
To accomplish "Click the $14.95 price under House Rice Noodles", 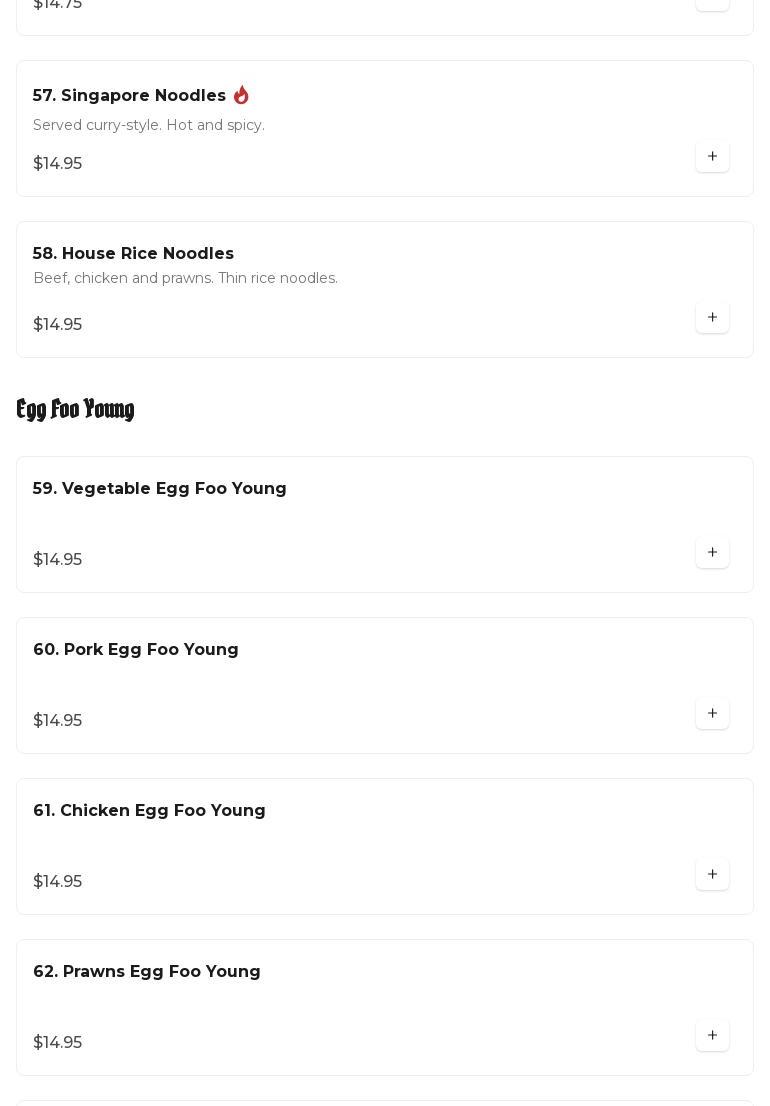I will (58, 325).
